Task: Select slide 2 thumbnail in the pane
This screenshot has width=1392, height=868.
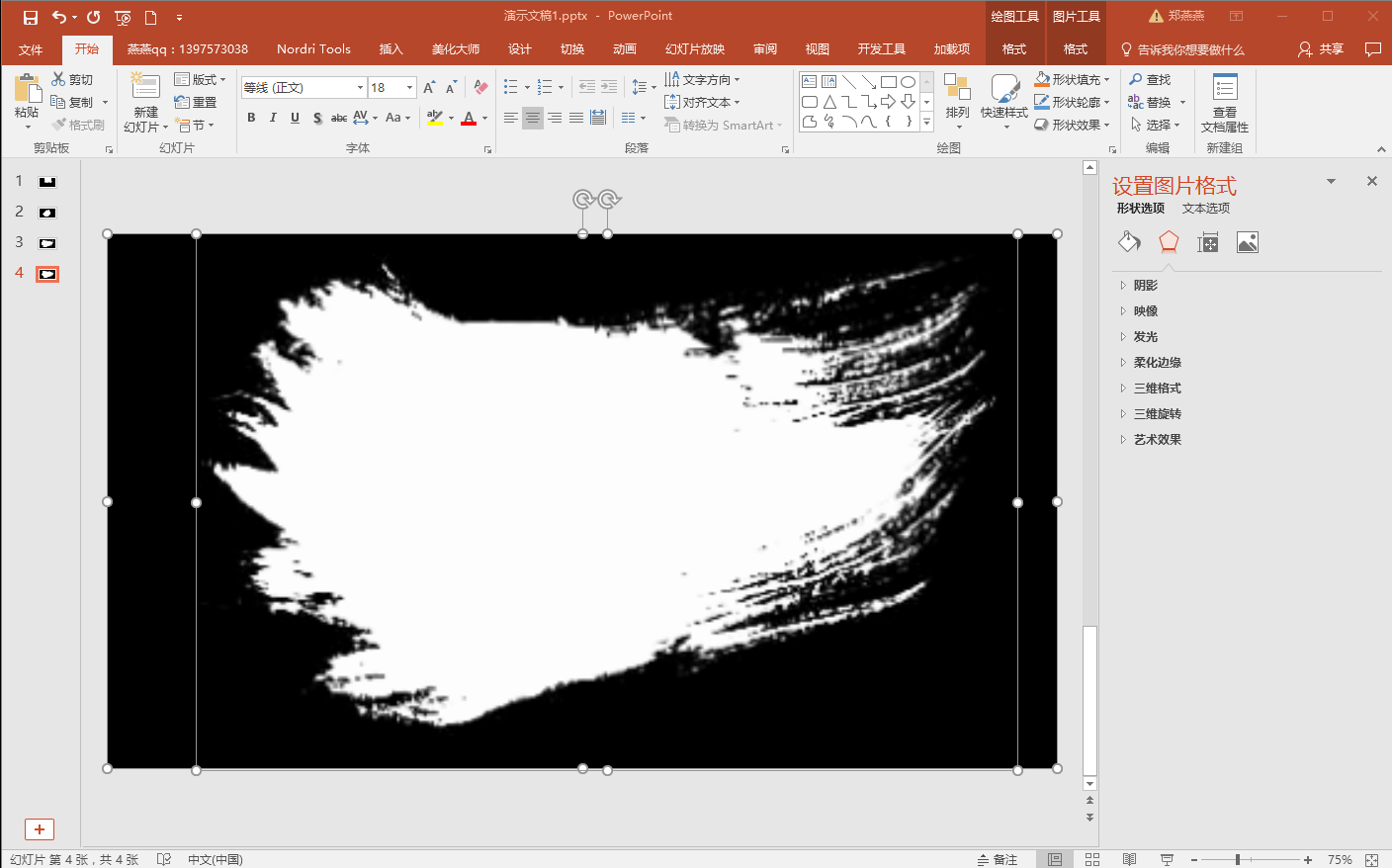Action: pos(47,212)
